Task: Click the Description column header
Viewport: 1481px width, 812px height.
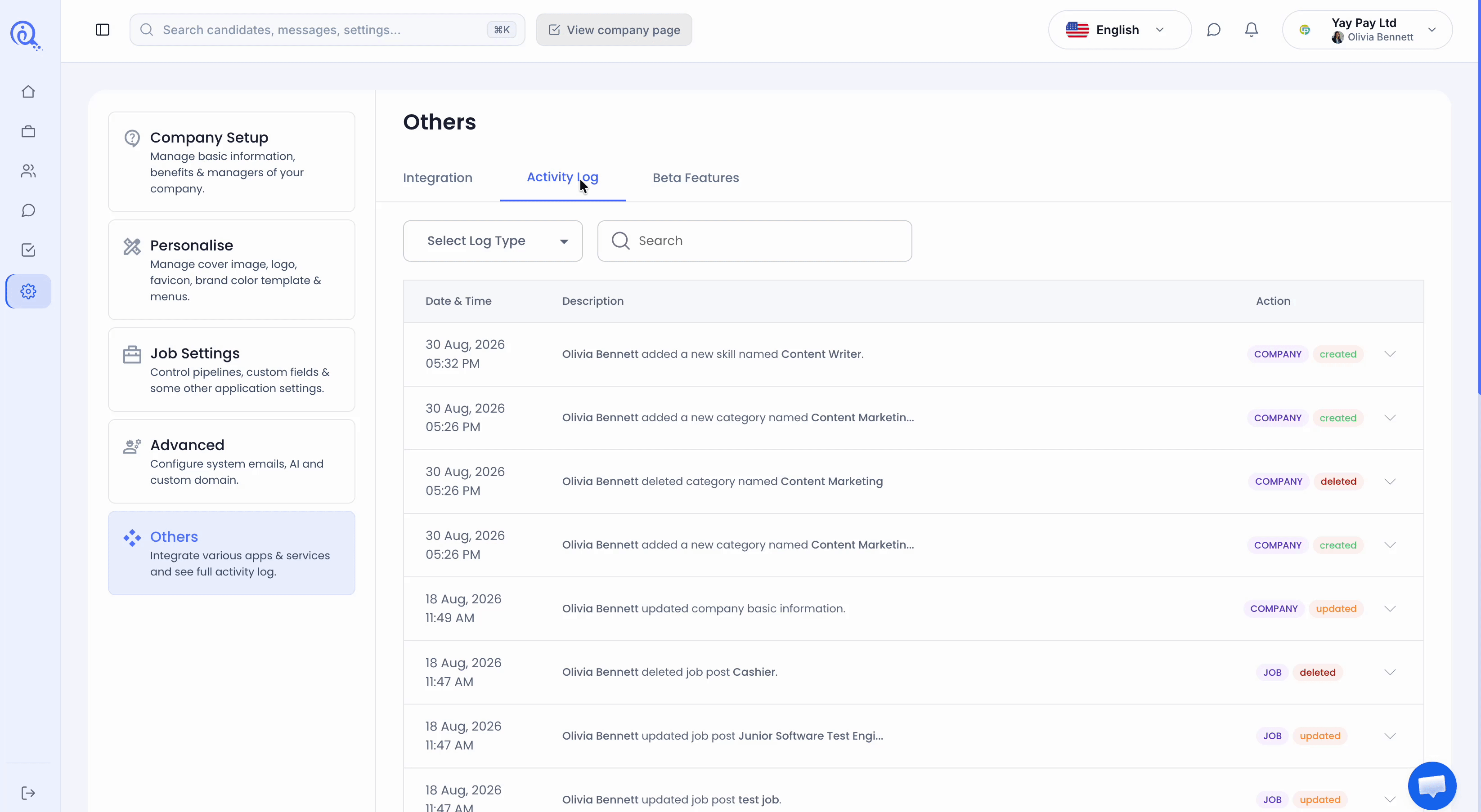Action: tap(593, 301)
